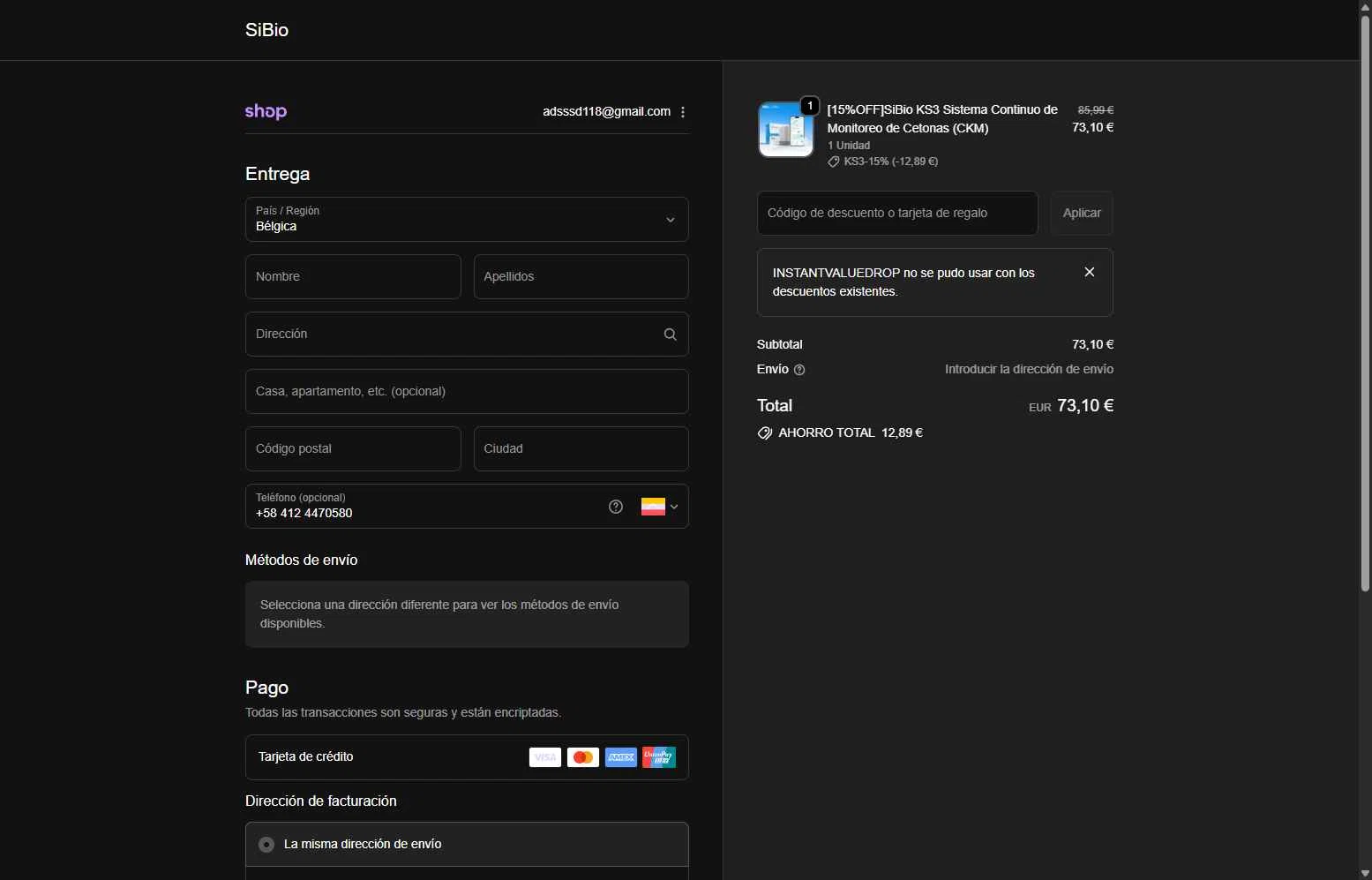Click the quantity badge on product image
Screen dimensions: 1372x880
(x=810, y=106)
